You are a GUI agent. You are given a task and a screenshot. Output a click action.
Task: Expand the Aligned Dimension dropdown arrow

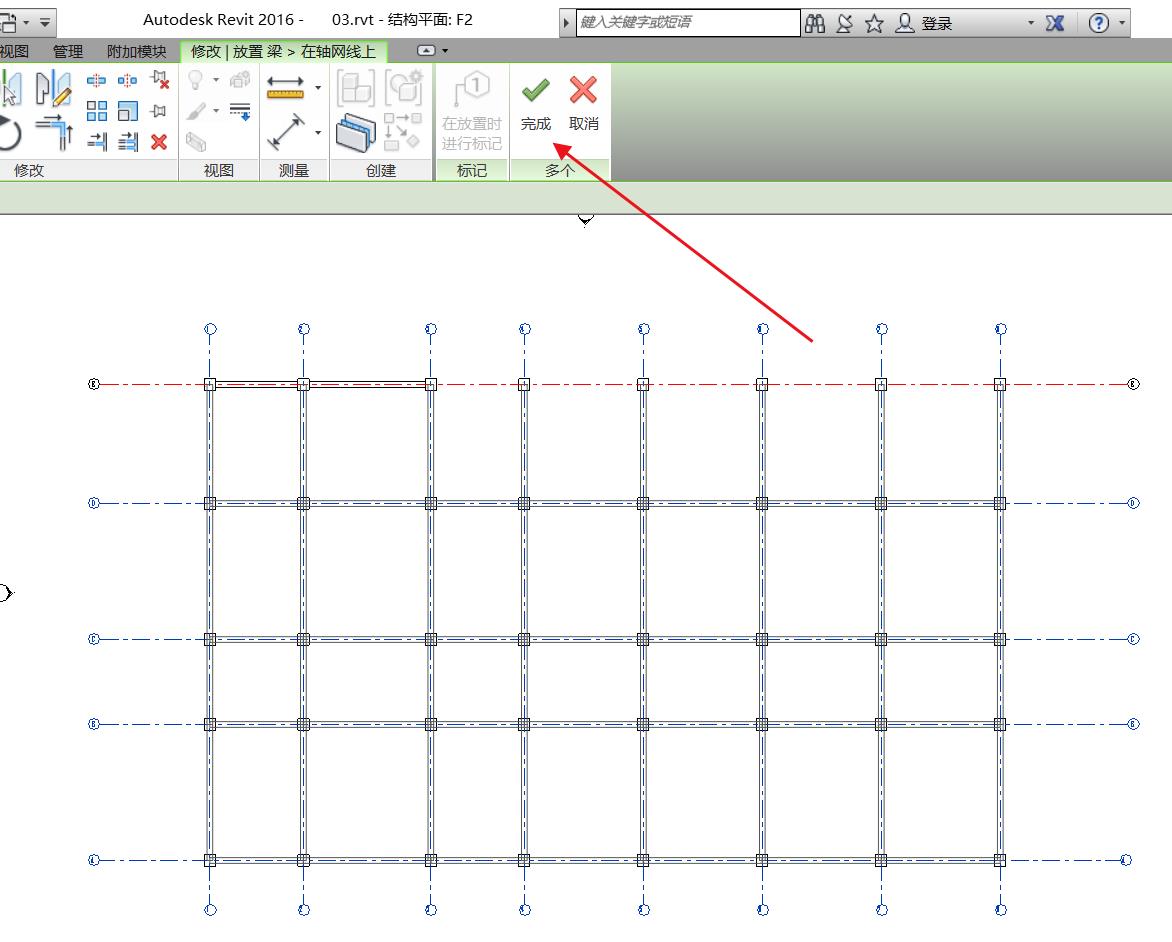(x=318, y=88)
